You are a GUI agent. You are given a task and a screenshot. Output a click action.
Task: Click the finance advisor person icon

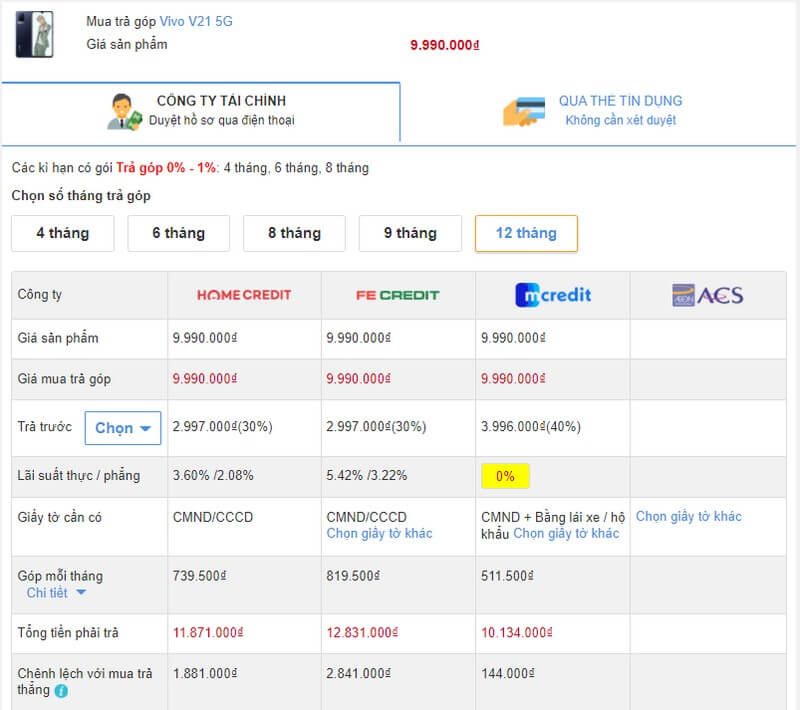[124, 112]
